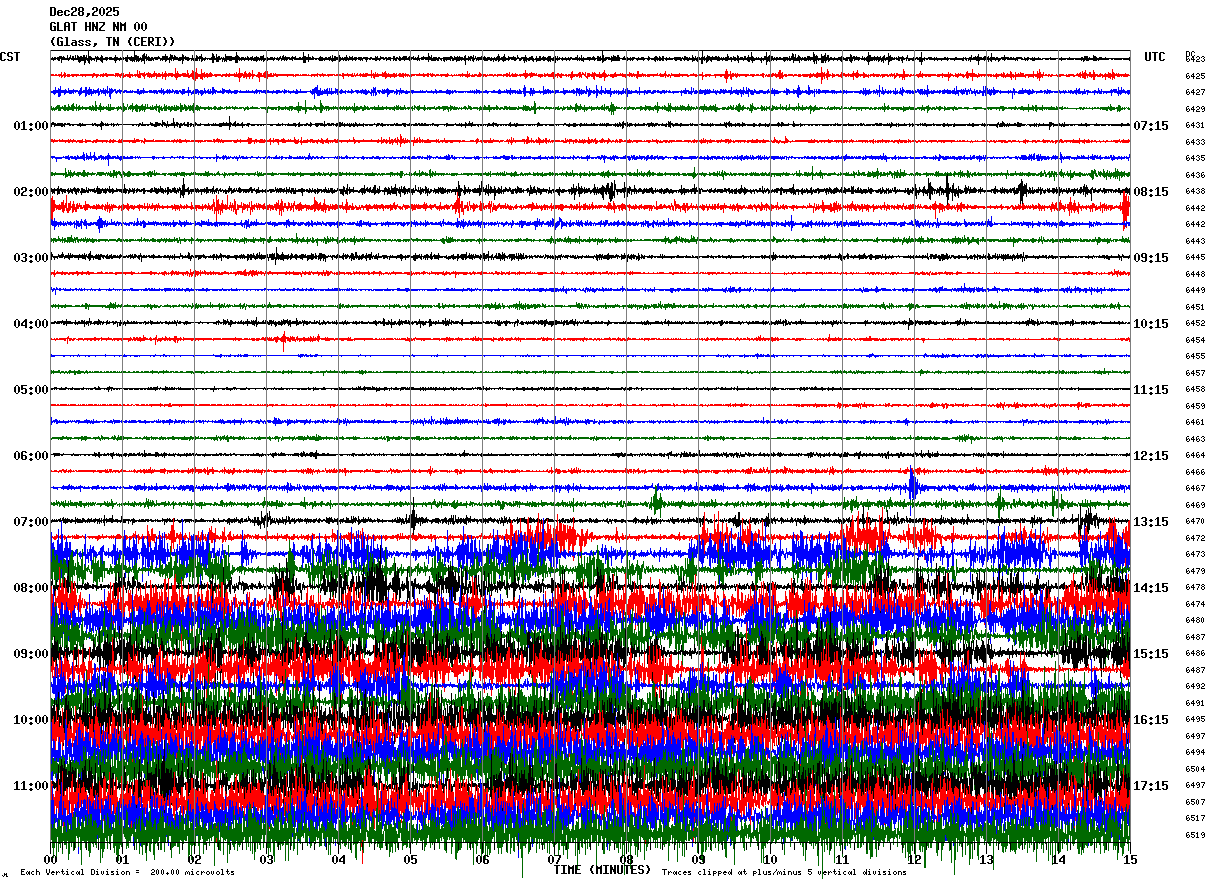Screen dimensions: 1210x886
Task: Click the DC offset value 6519
Action: tap(1195, 835)
